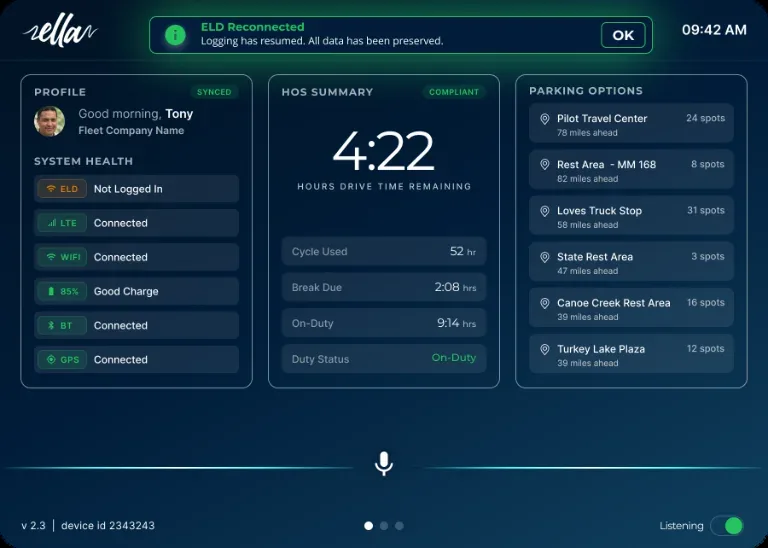Click the 'Not Logged In' ELD status text
The image size is (768, 548).
128,189
